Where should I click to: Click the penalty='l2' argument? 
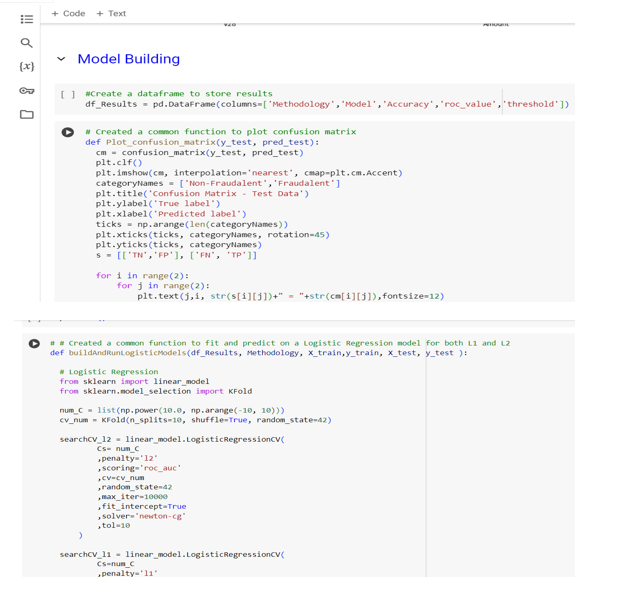pos(127,458)
